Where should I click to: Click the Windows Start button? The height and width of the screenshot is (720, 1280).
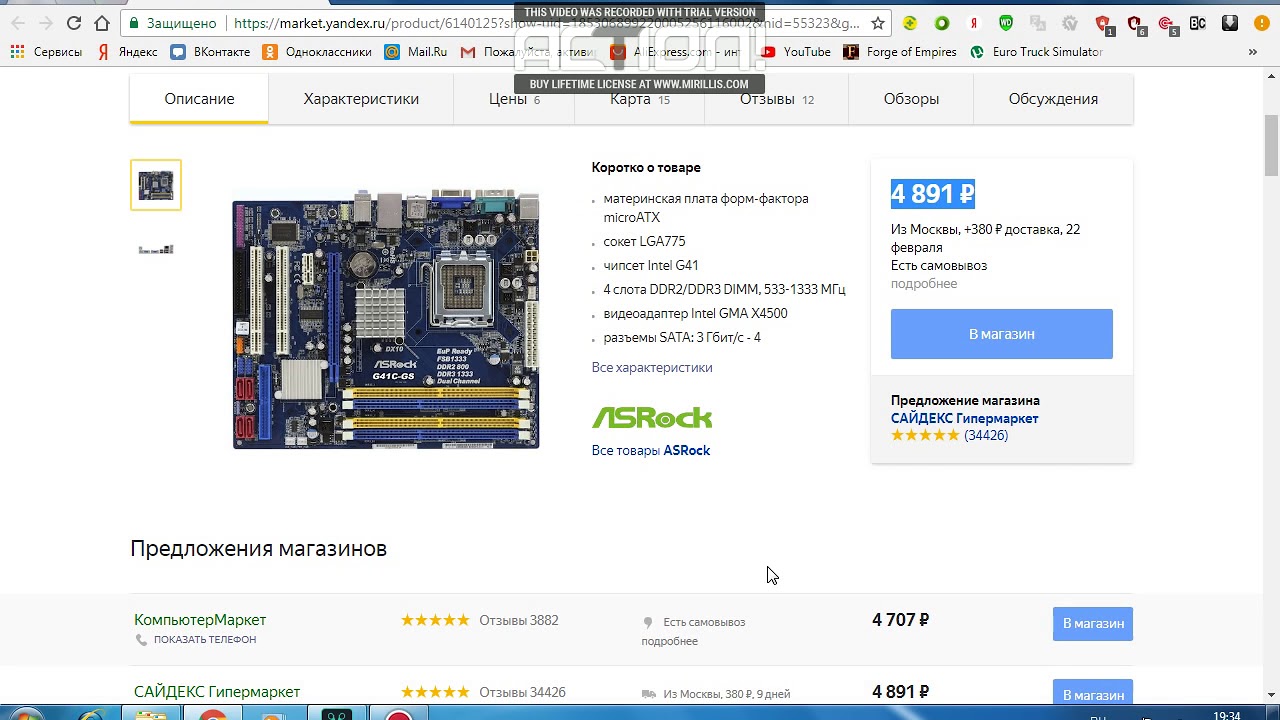26,714
